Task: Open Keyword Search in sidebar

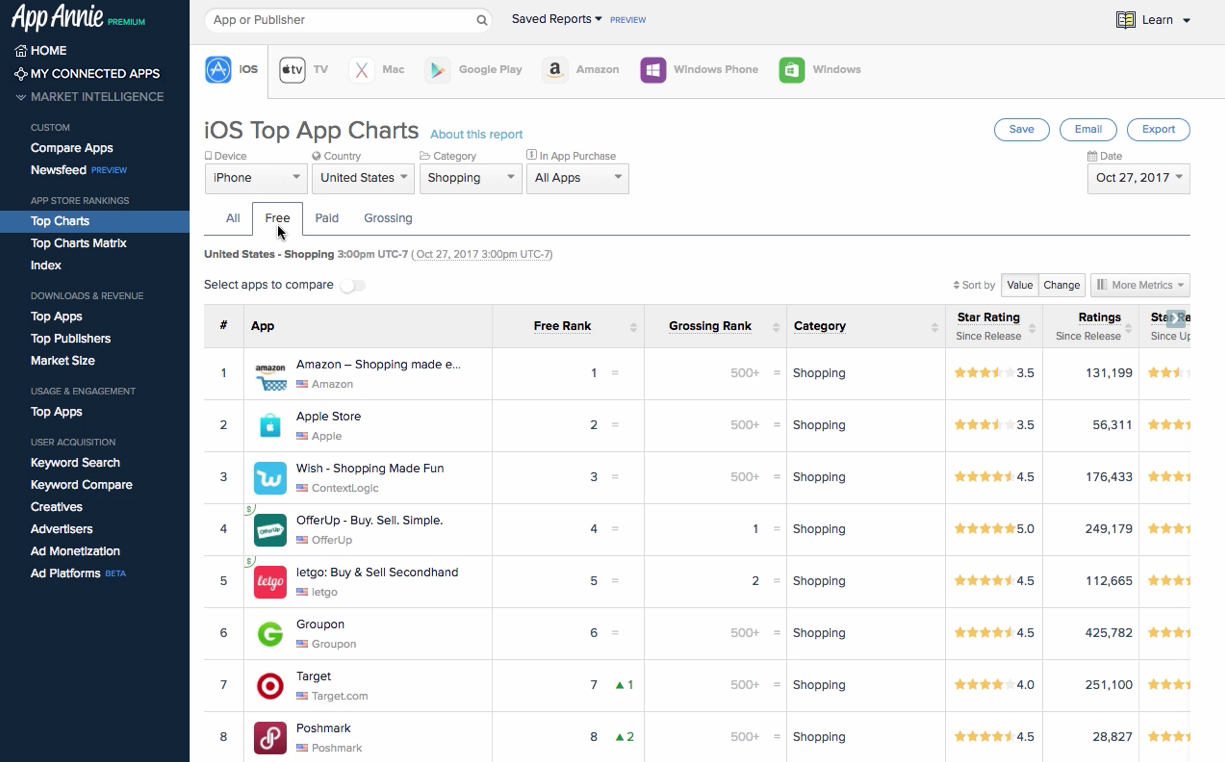Action: (75, 463)
